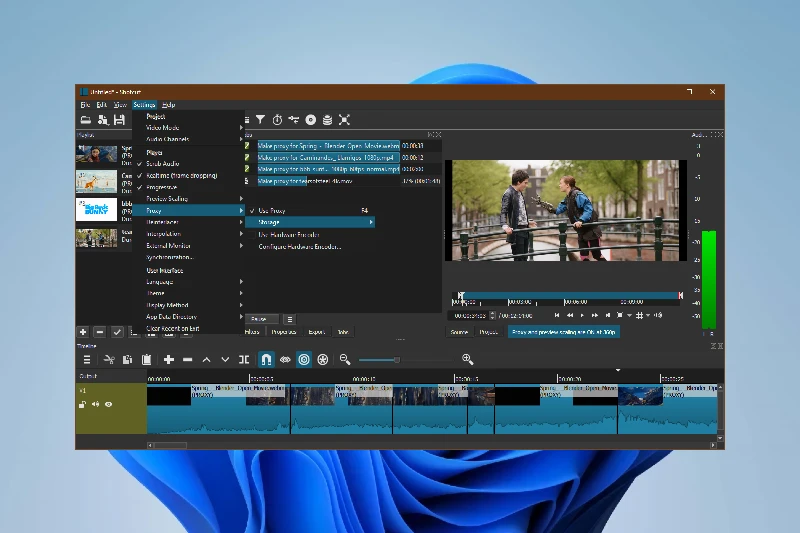This screenshot has width=800, height=533.
Task: Open the Keyframes stopwatch toolbar icon
Action: [x=277, y=120]
